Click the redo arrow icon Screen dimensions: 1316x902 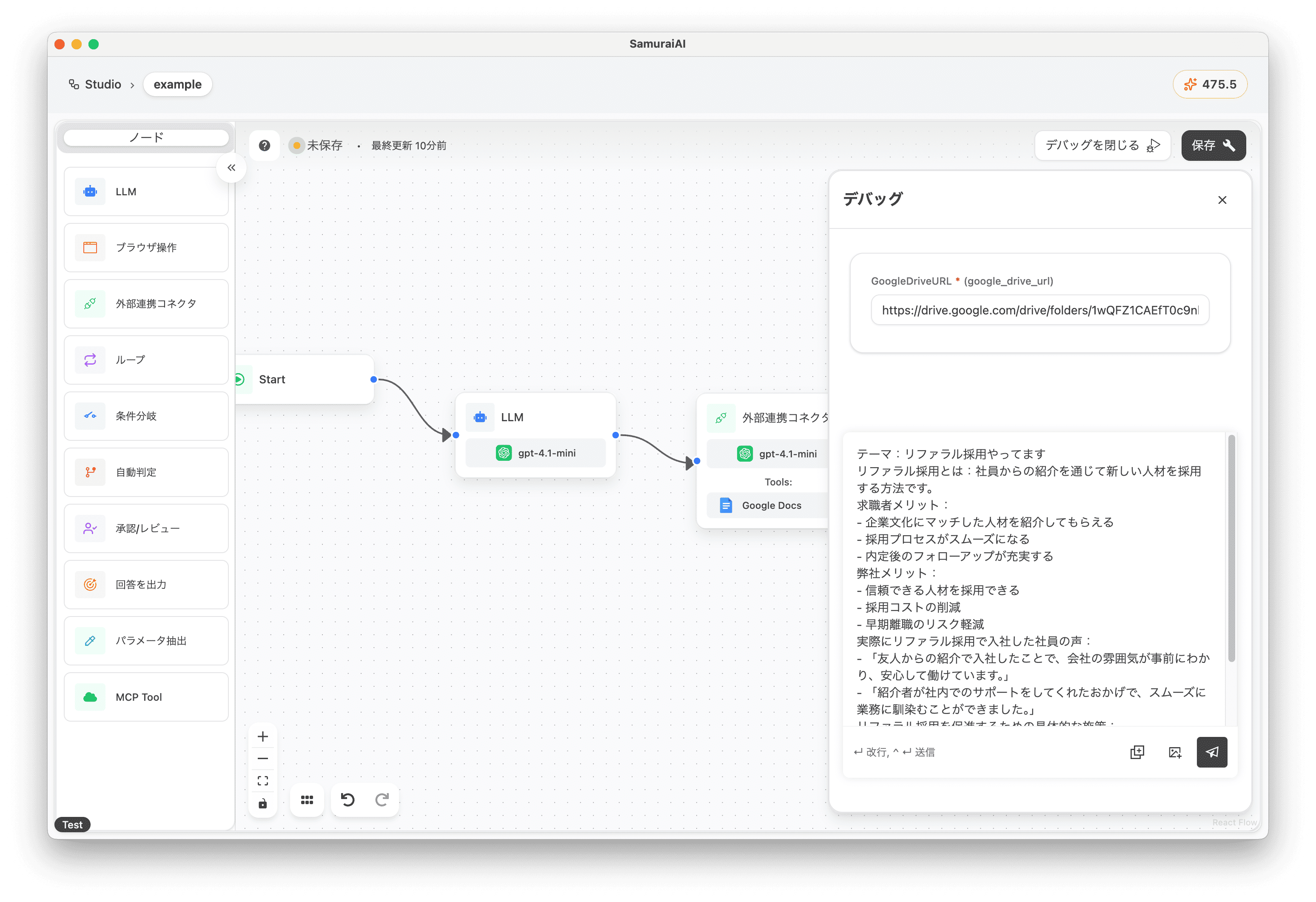(382, 799)
